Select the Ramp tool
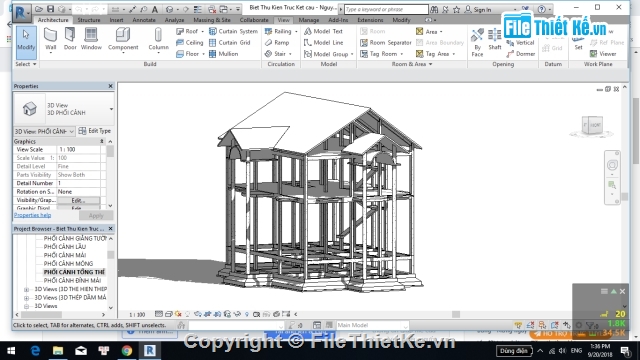The width and height of the screenshot is (640, 360). (277, 42)
